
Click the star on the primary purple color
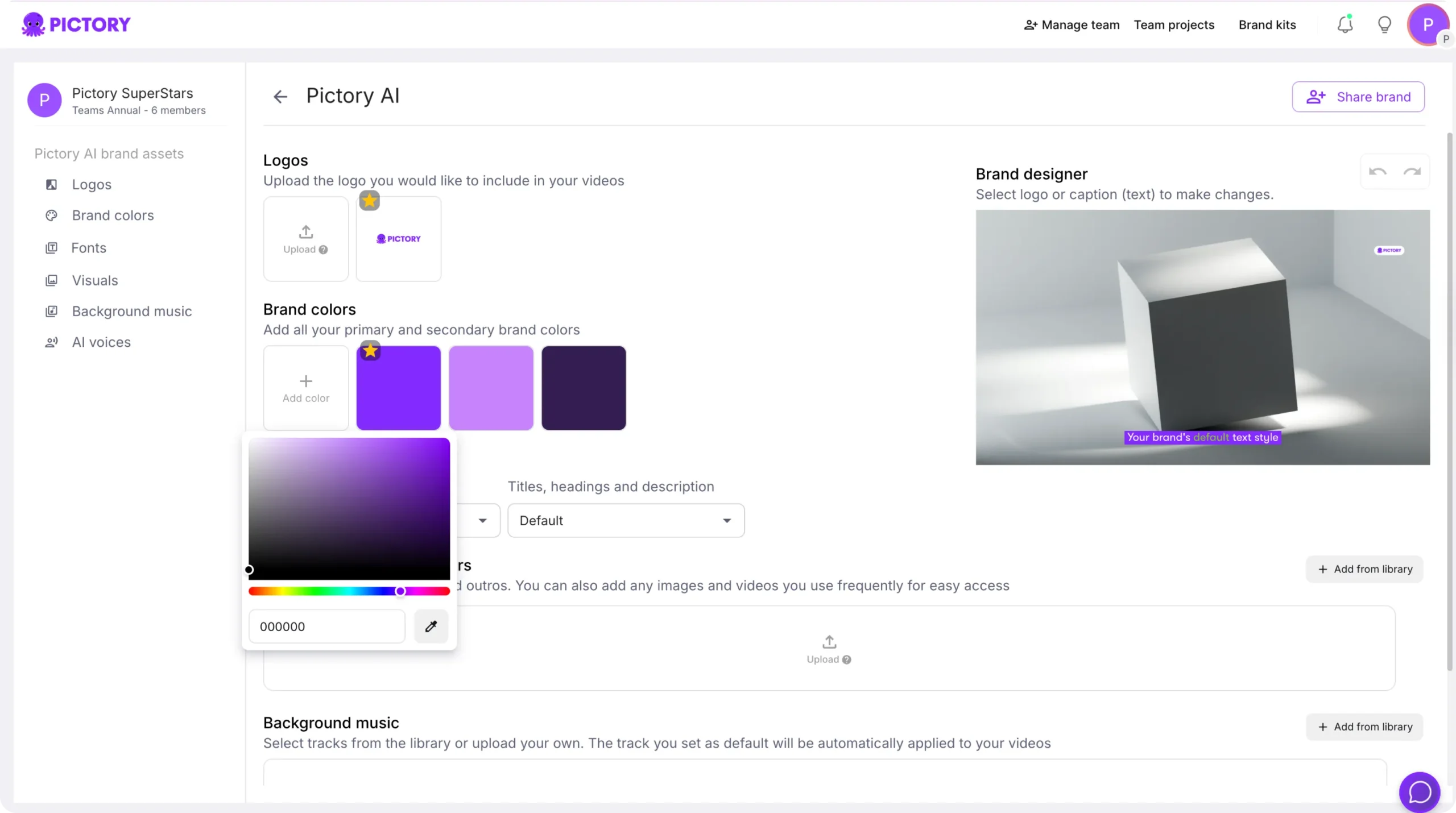click(370, 351)
